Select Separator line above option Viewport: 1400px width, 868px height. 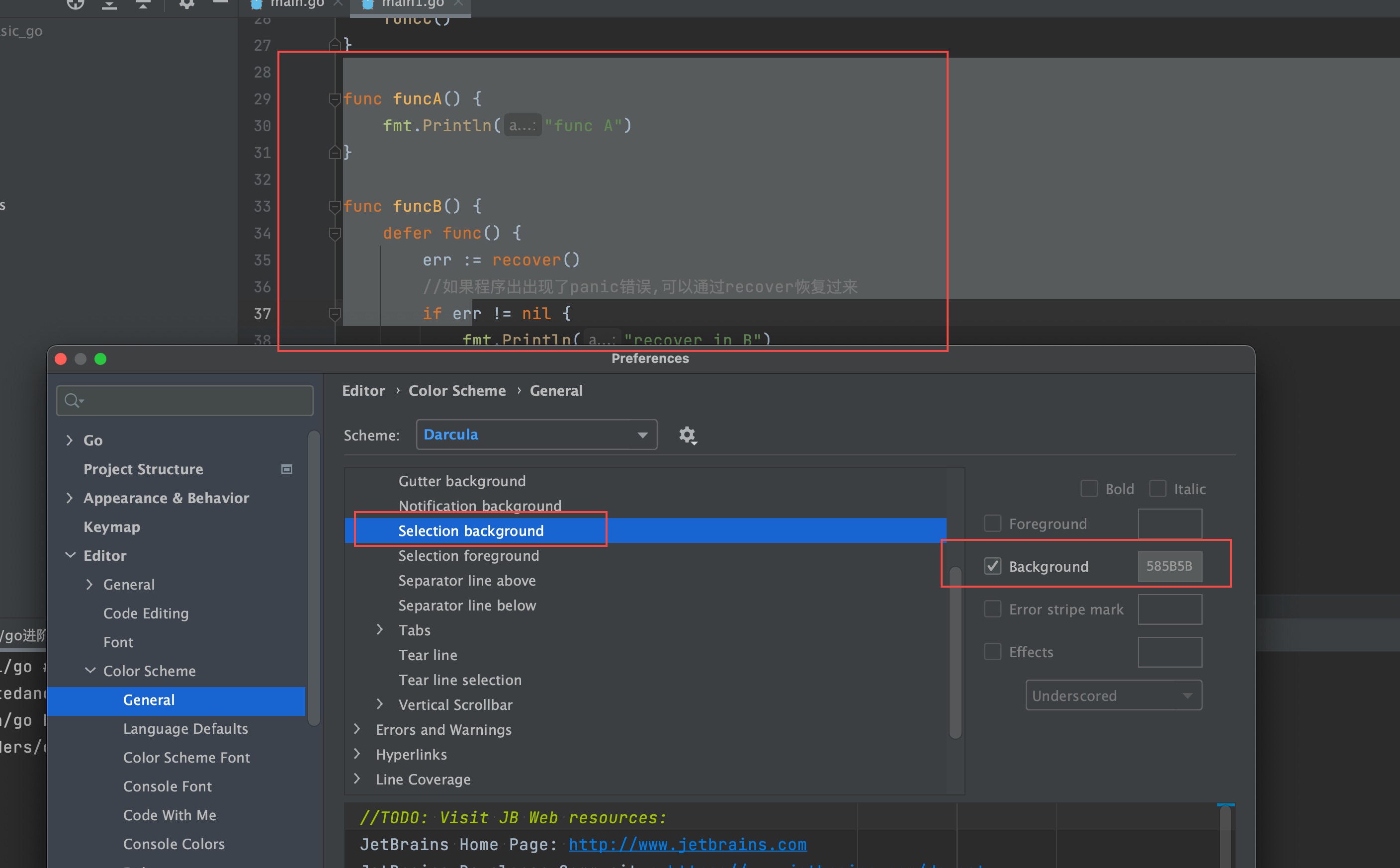coord(467,580)
